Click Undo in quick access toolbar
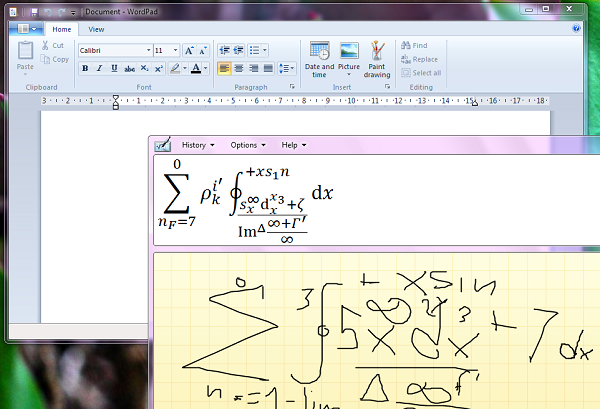This screenshot has width=600, height=409. click(x=48, y=12)
